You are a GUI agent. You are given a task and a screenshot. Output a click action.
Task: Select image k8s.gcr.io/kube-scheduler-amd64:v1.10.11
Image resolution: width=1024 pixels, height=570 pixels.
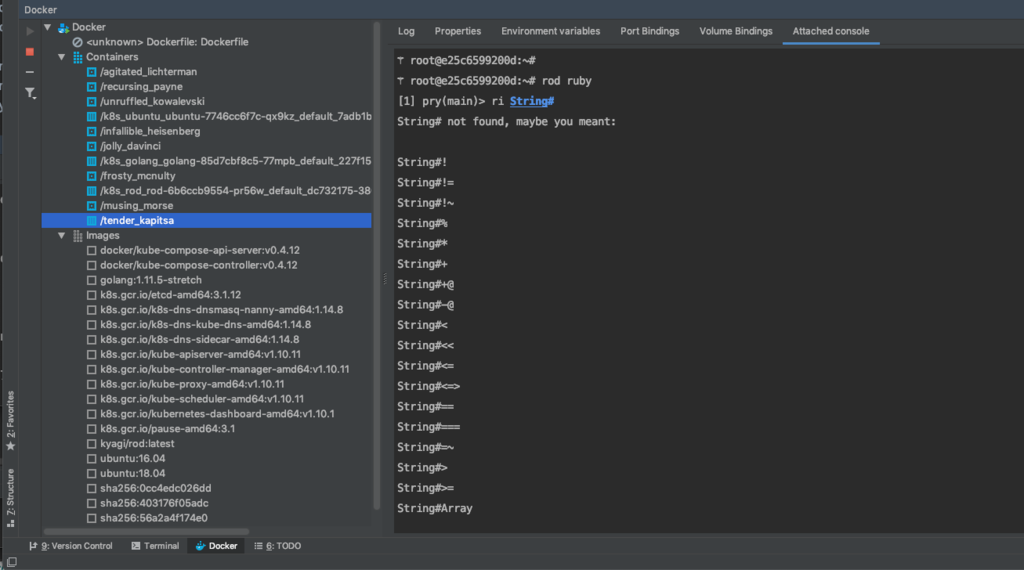[x=202, y=399]
